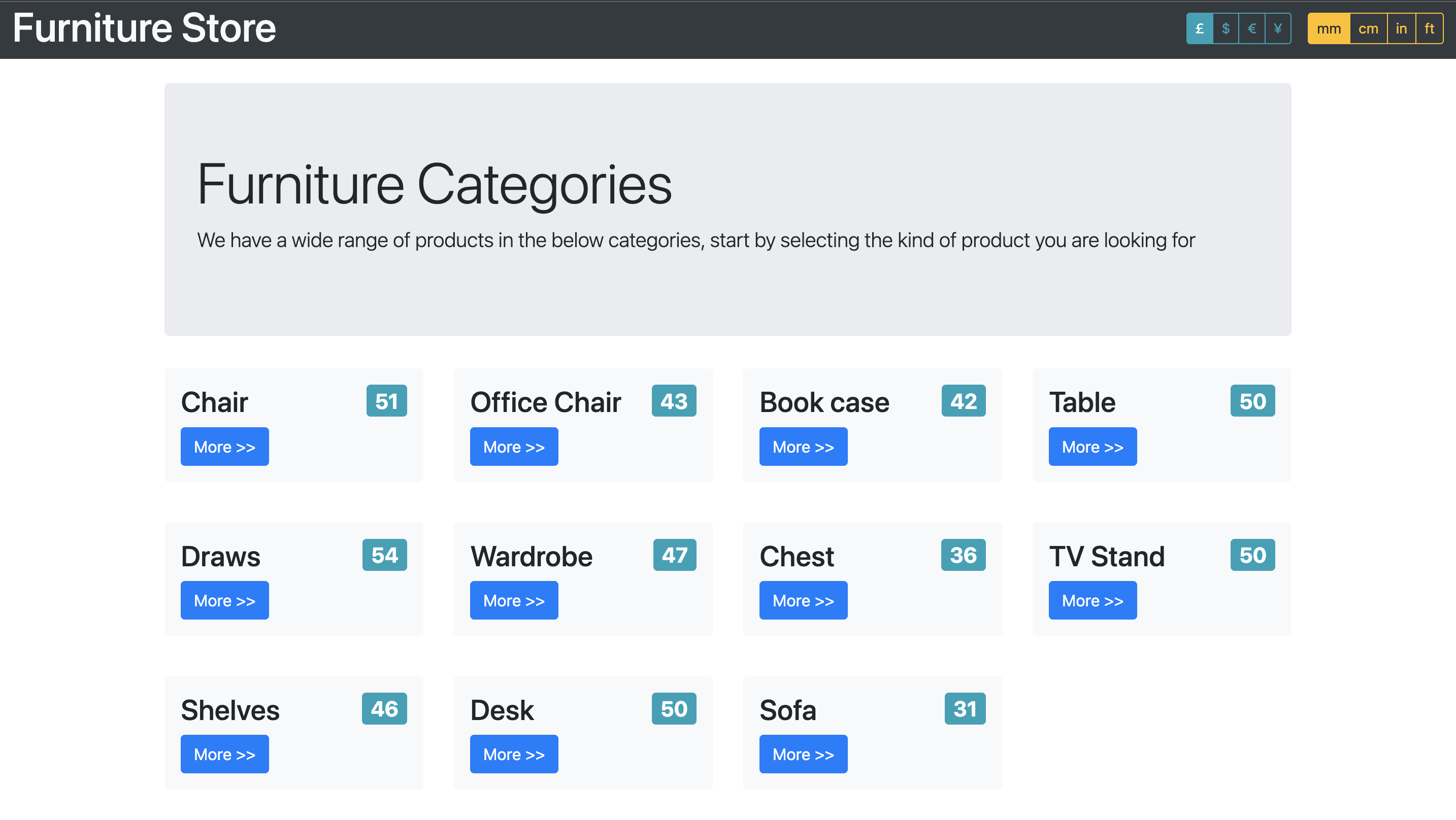The width and height of the screenshot is (1456, 820).
Task: Switch currency to dollars ($)
Action: (1226, 28)
